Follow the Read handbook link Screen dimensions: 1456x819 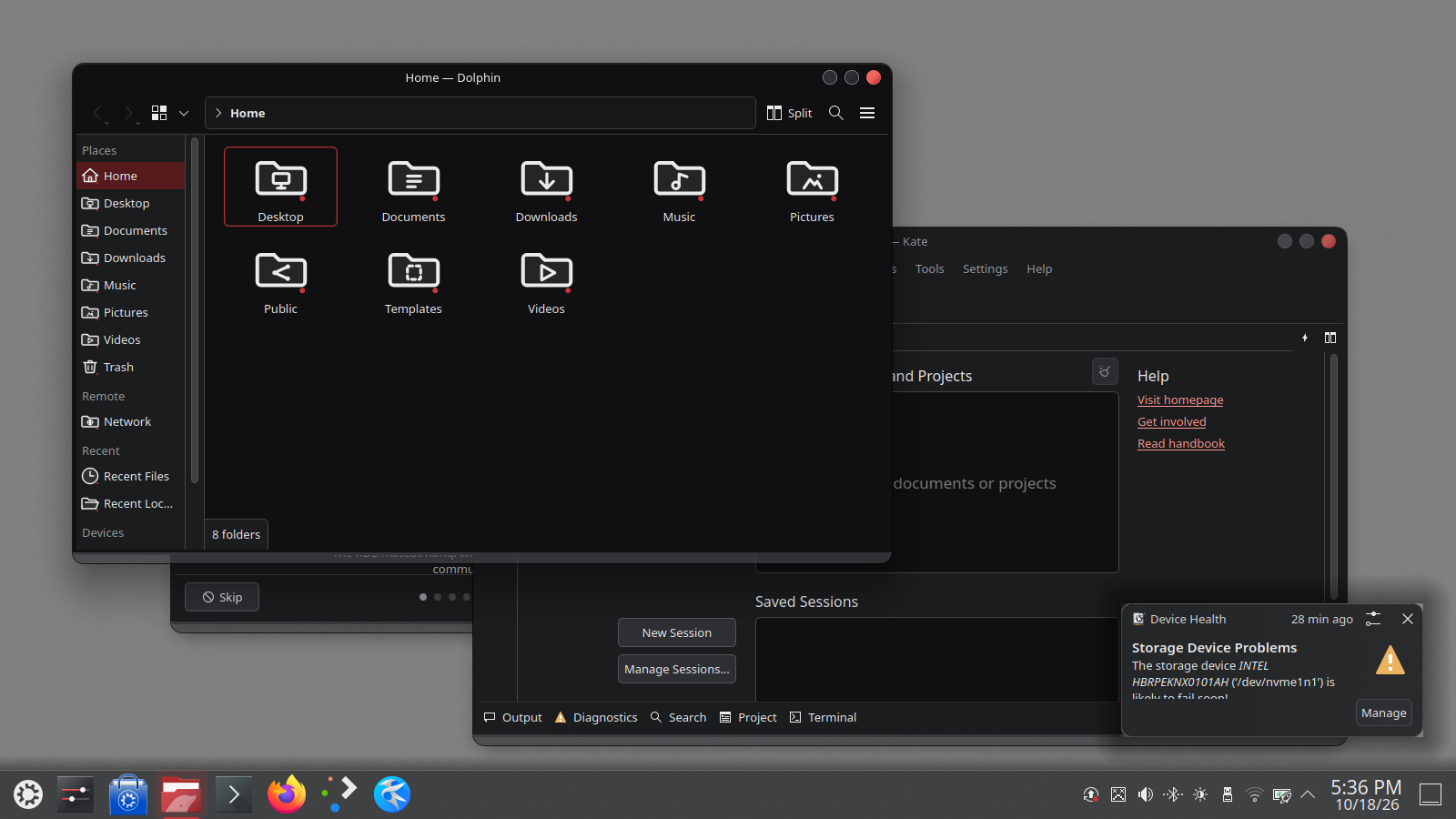[1181, 443]
